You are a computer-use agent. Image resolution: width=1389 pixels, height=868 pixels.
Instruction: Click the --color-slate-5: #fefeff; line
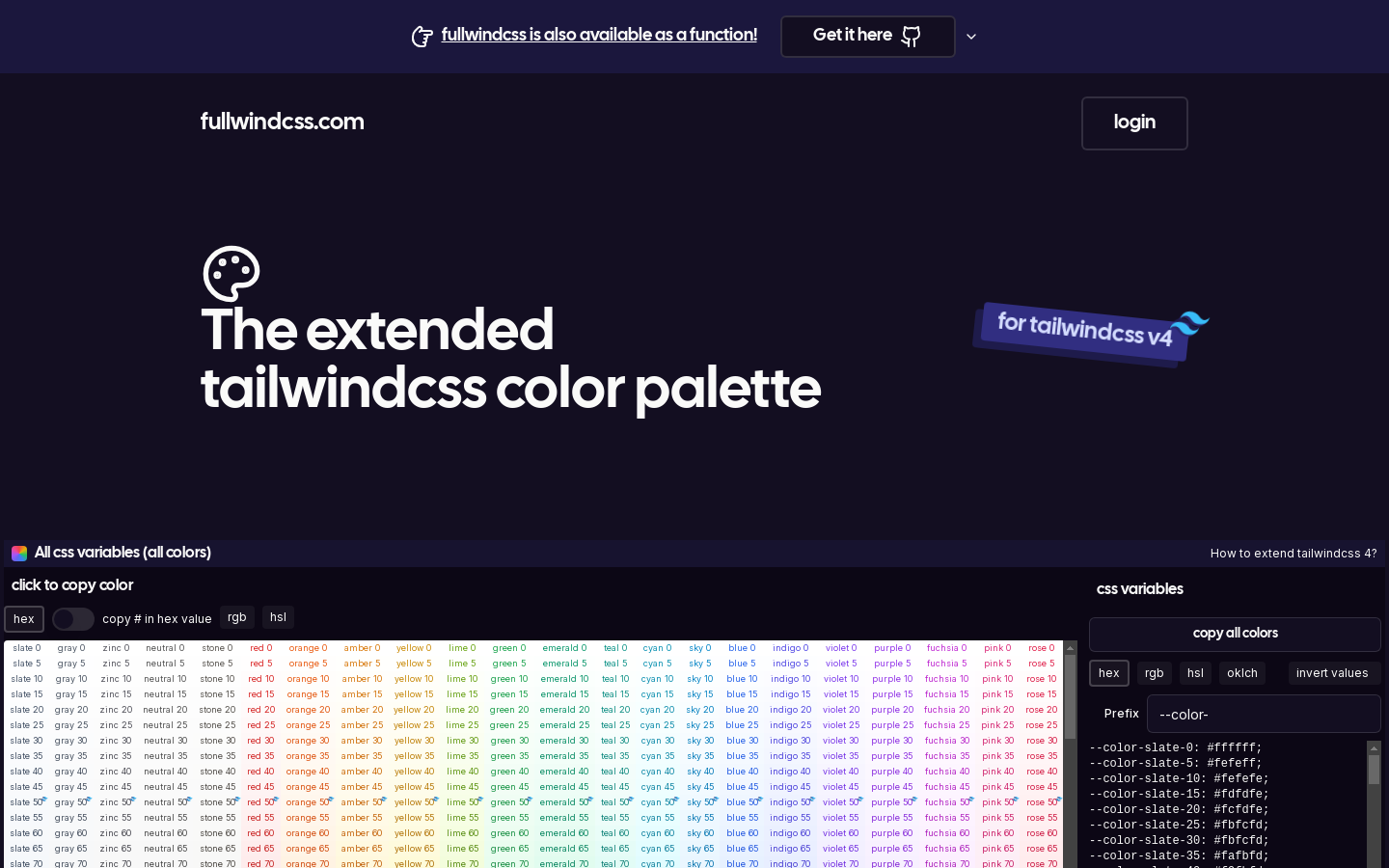(1175, 763)
